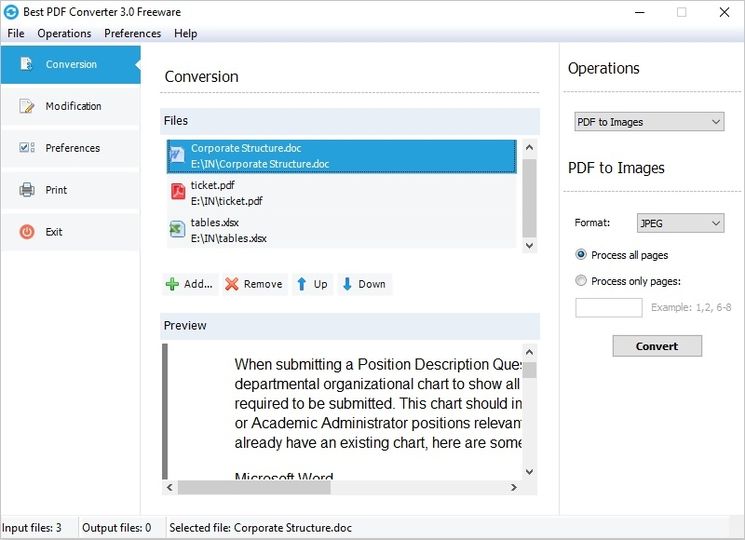Open Preferences in the sidebar

tap(71, 148)
